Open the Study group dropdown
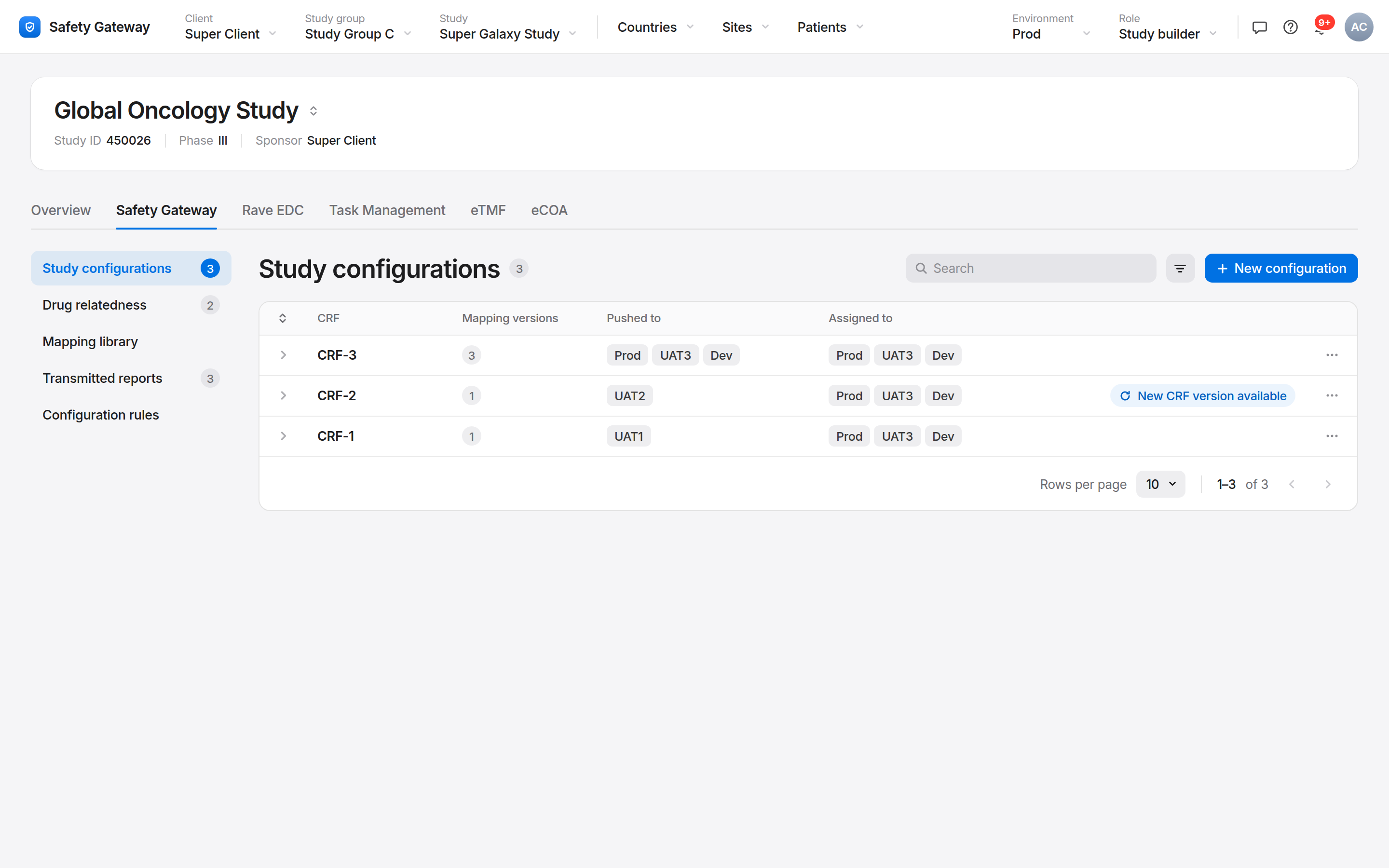1389x868 pixels. pyautogui.click(x=358, y=27)
